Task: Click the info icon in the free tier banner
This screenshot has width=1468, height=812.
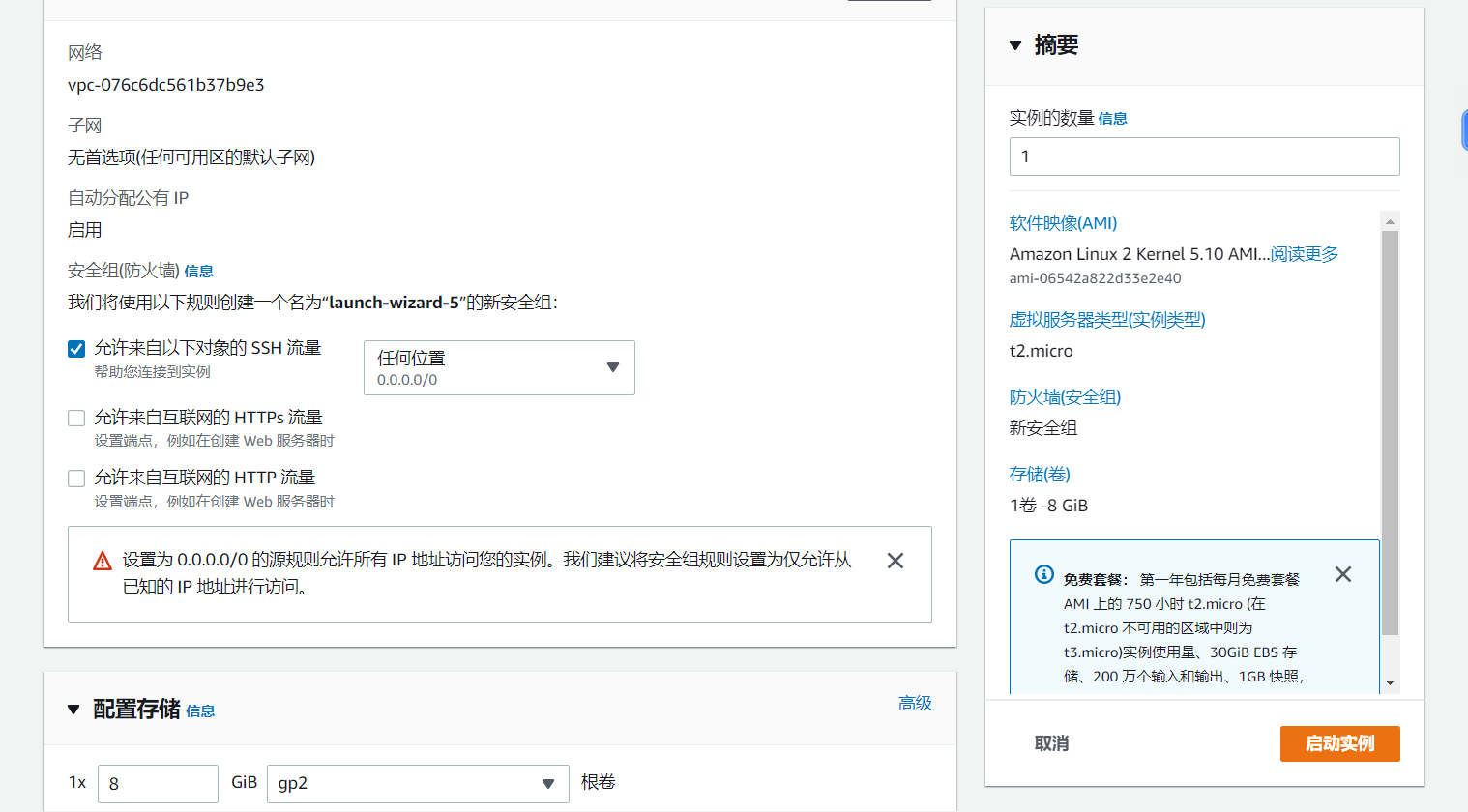Action: point(1042,573)
